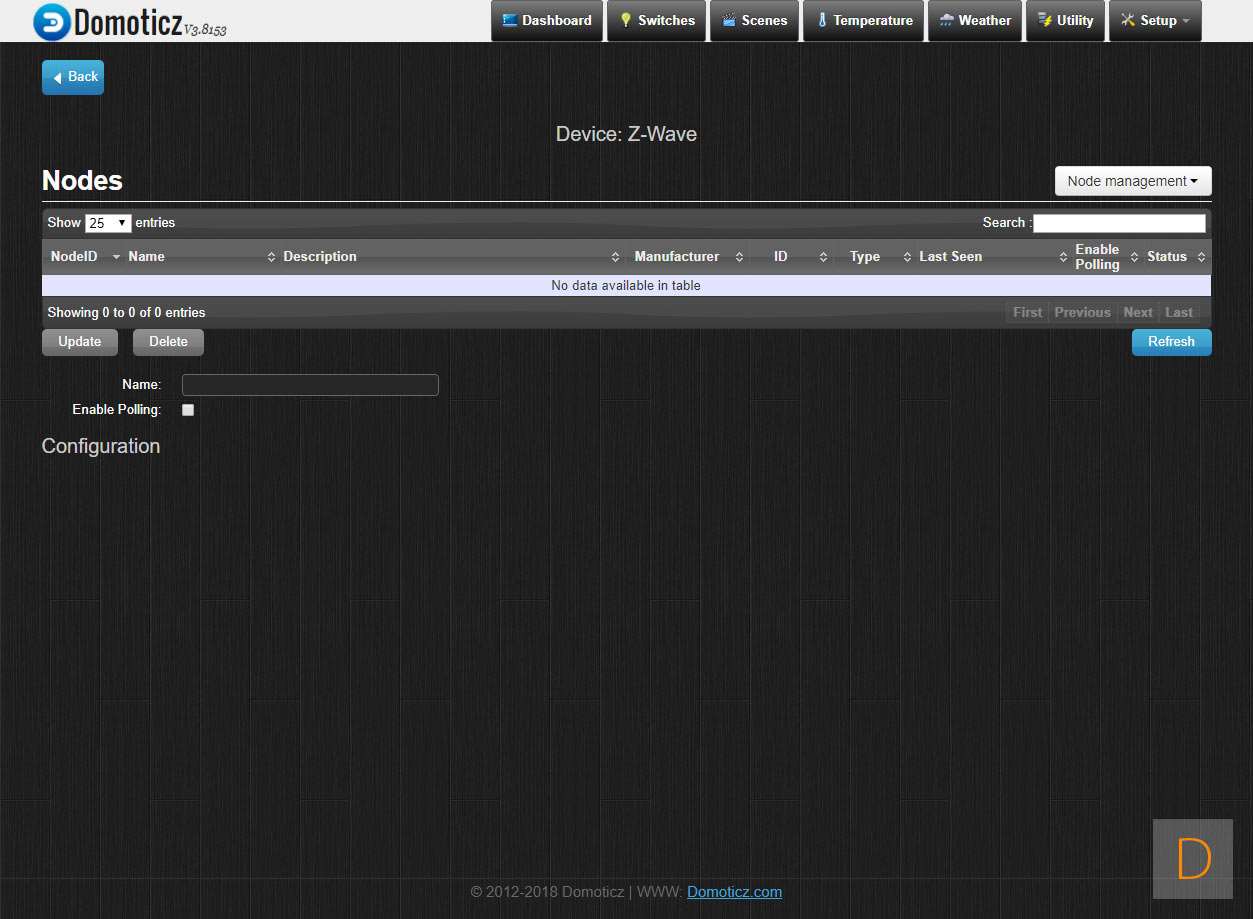Viewport: 1253px width, 919px height.
Task: Enable the Polling checkbox
Action: pos(188,410)
